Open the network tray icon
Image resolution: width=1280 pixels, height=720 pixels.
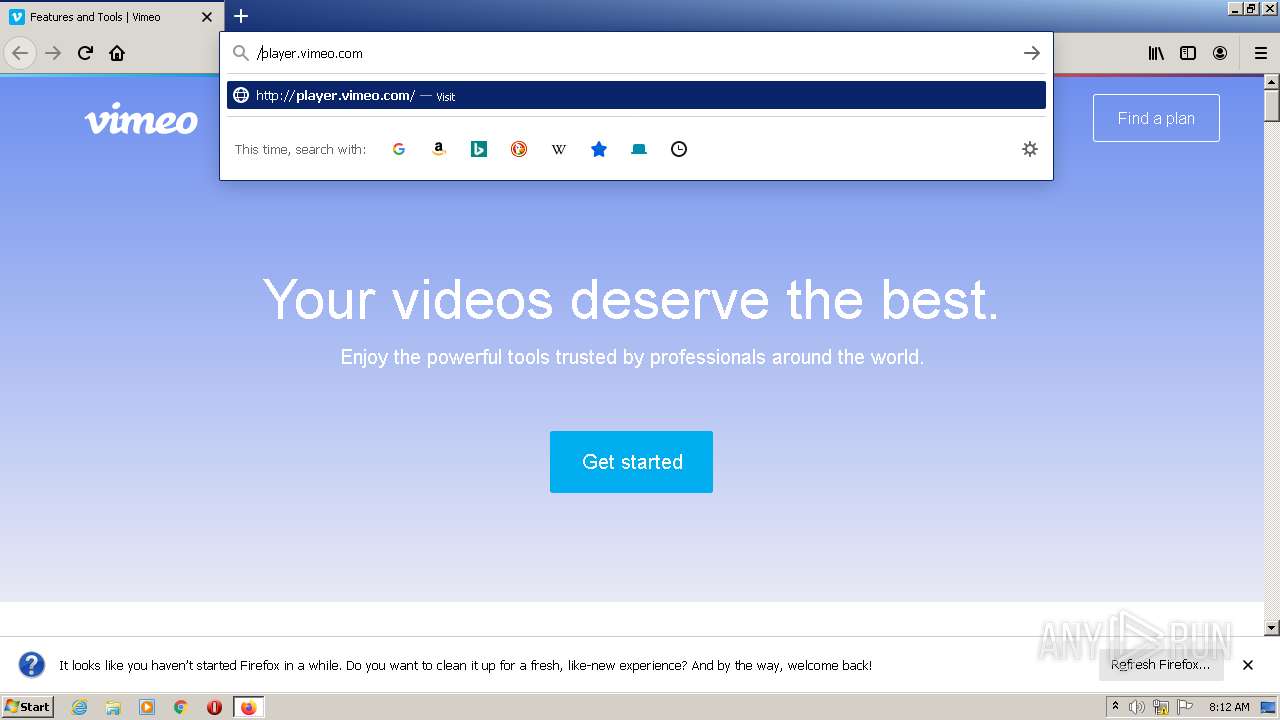click(x=1161, y=707)
